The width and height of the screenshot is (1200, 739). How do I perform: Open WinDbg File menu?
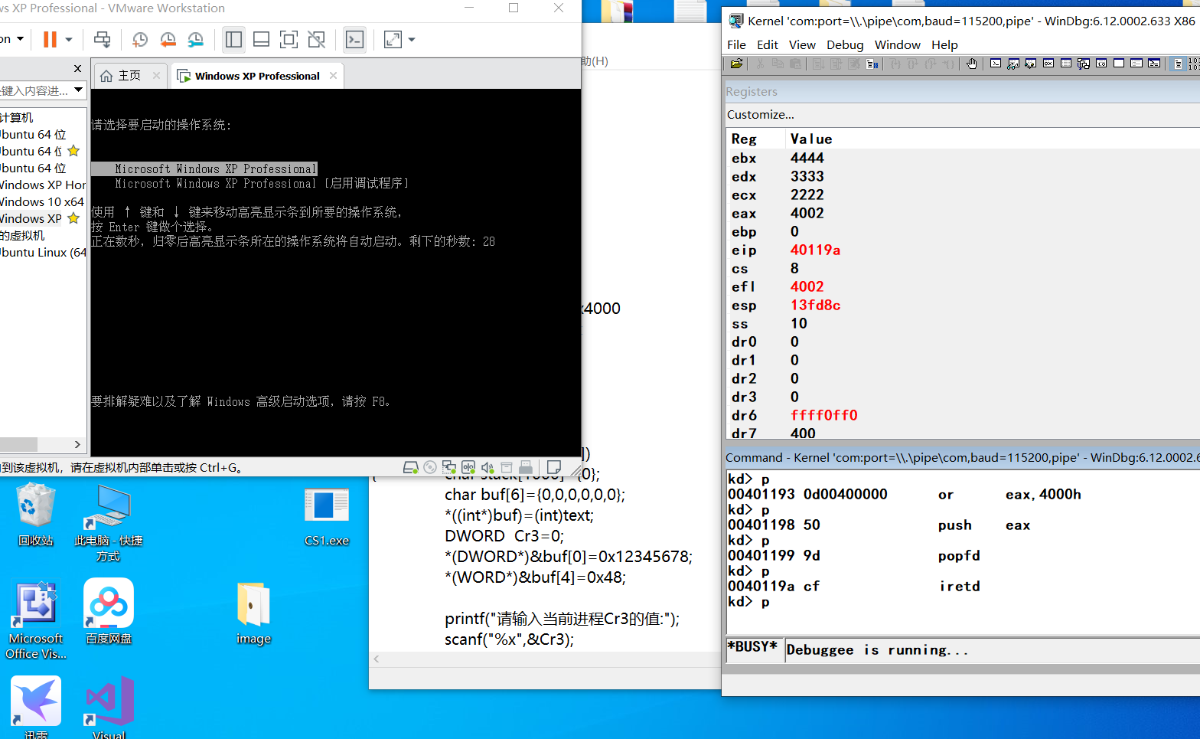pyautogui.click(x=737, y=45)
